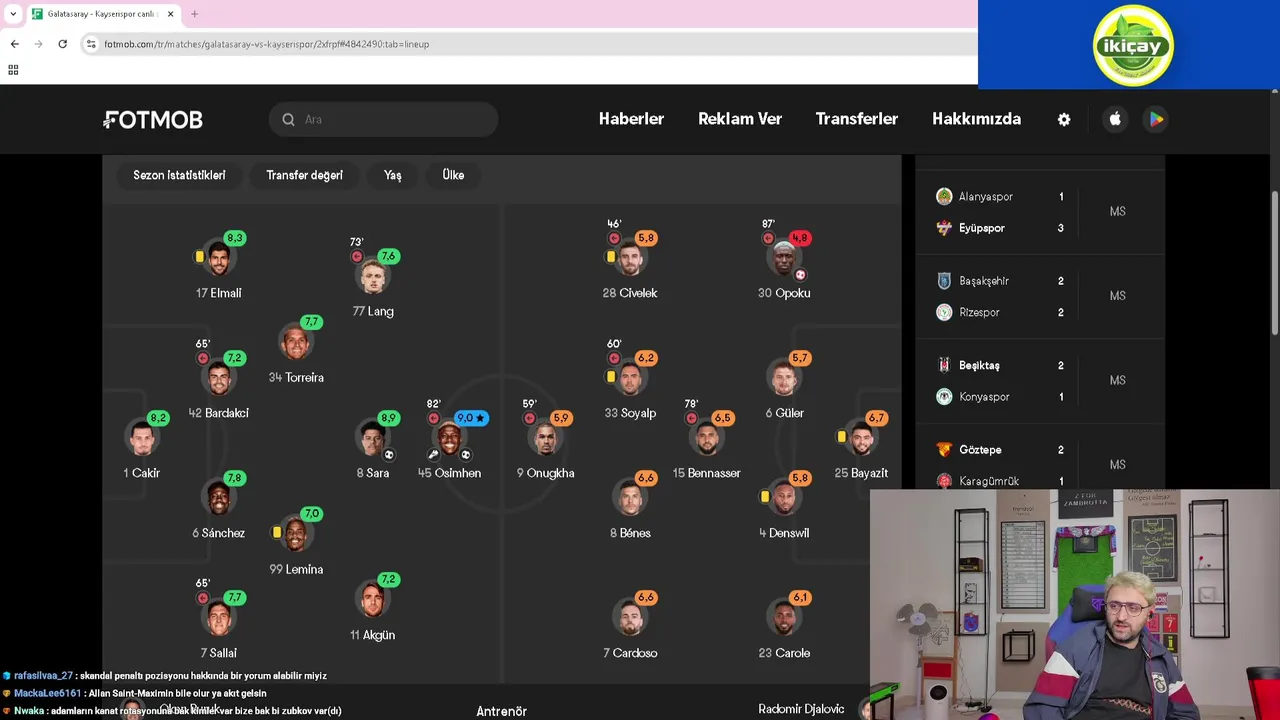The image size is (1280, 720).
Task: Select the Transfer değeri filter
Action: [304, 175]
